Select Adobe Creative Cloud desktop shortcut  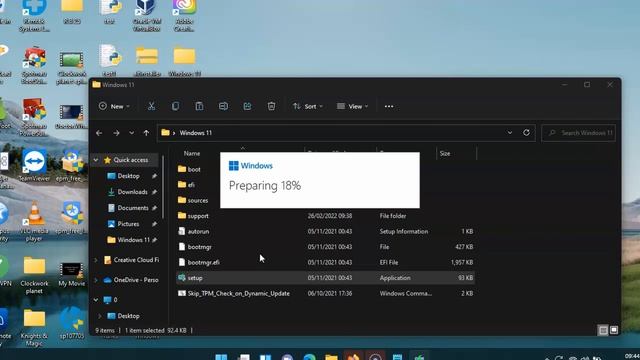tap(184, 15)
